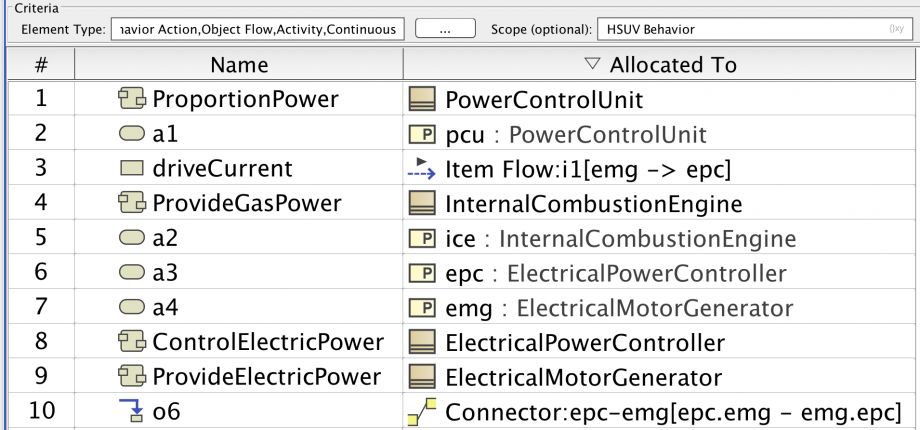
Task: Select the a1 action icon
Action: [x=132, y=134]
